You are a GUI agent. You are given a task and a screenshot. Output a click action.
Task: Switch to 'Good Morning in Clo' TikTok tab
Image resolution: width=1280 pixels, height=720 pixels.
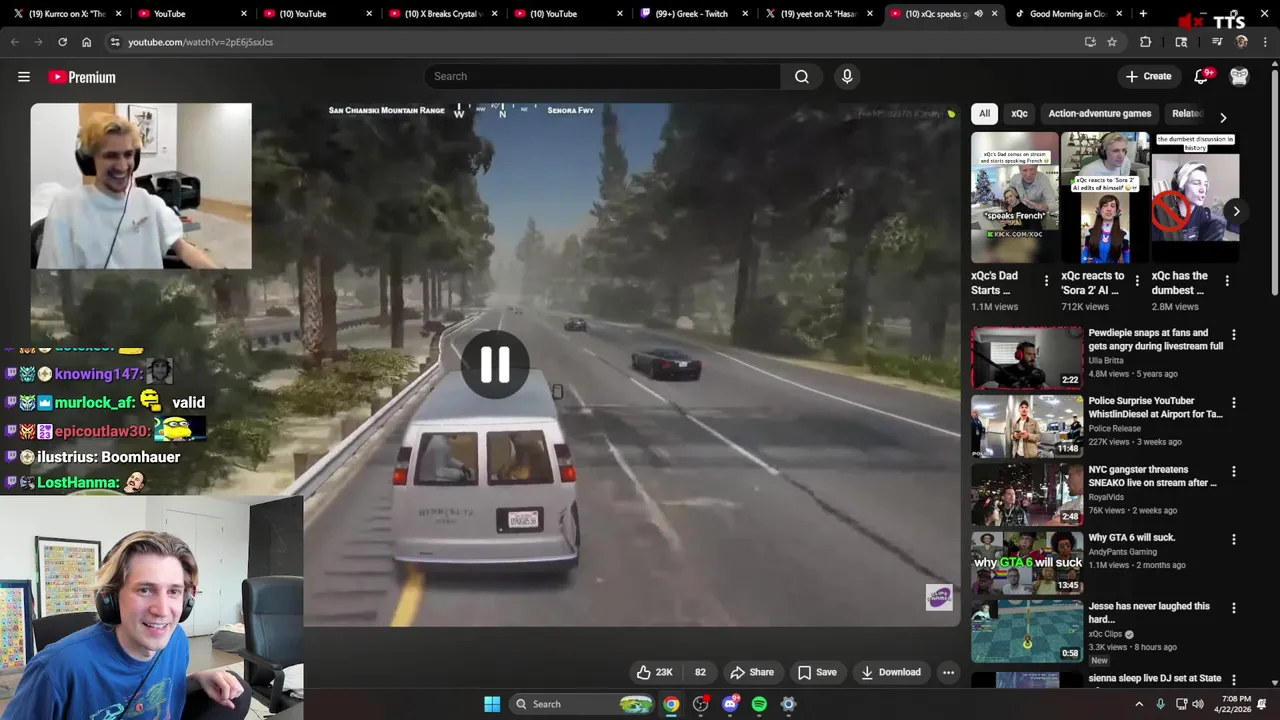(1068, 14)
